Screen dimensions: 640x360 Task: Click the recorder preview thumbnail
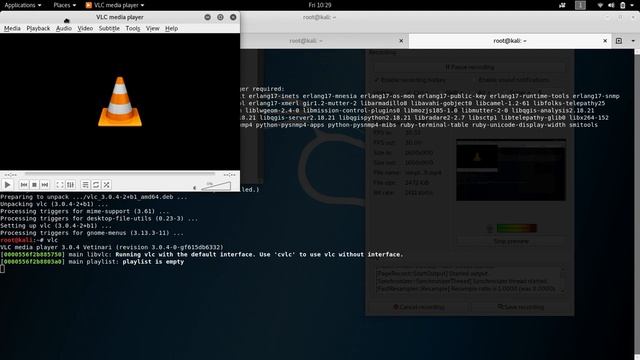coord(511,170)
